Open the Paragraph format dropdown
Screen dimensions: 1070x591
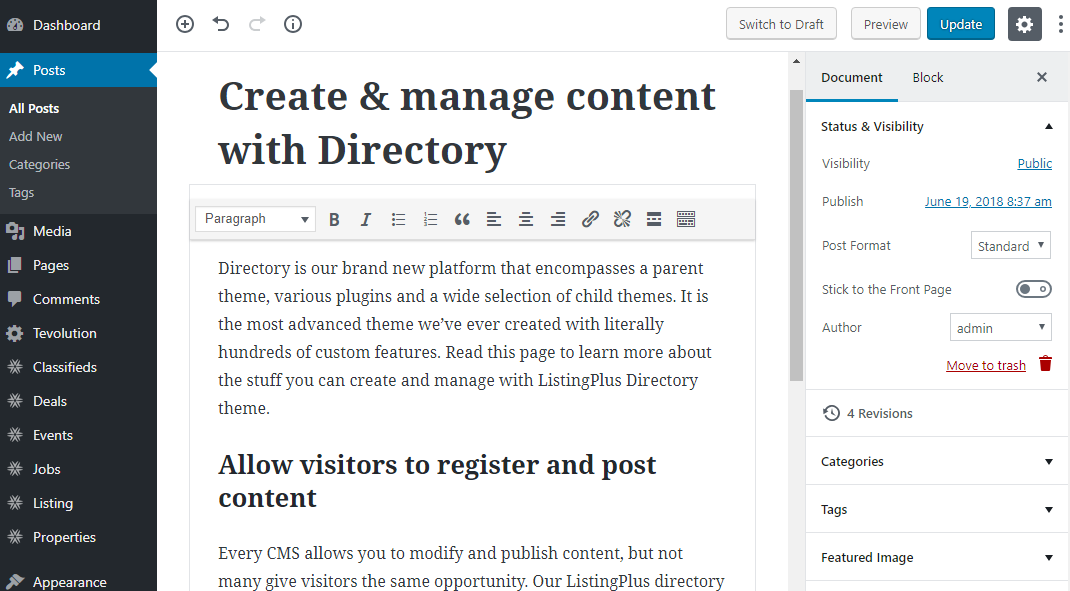255,219
